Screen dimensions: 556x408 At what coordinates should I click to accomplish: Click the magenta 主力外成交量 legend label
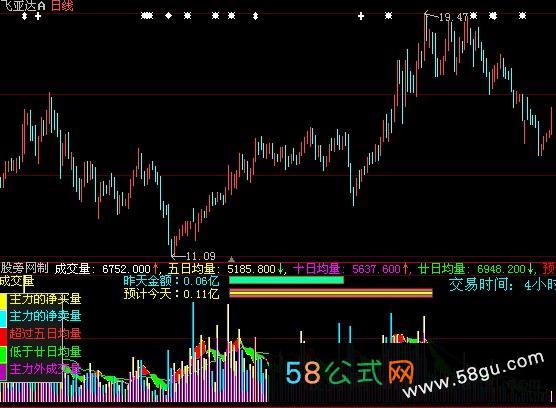point(45,369)
